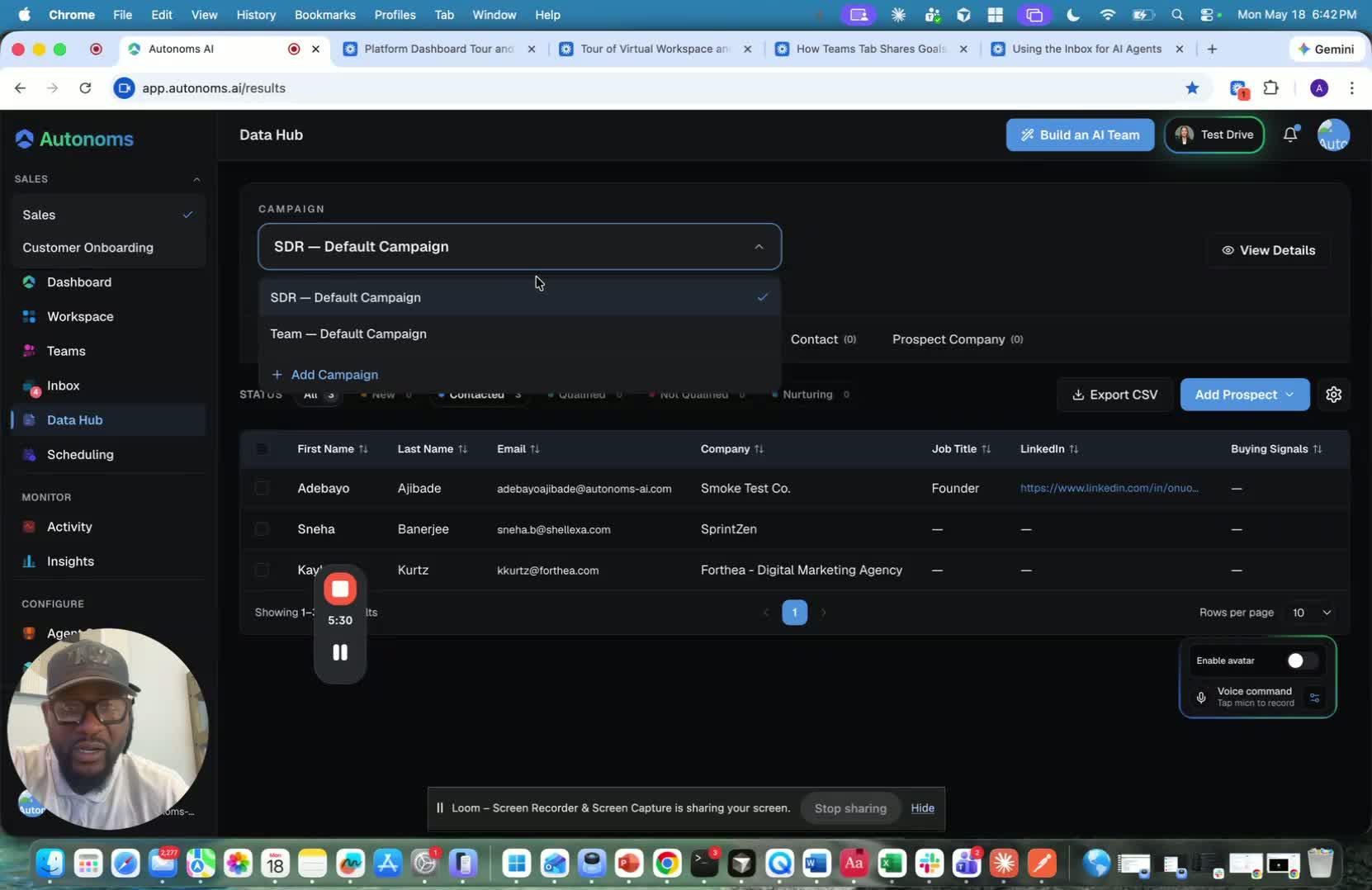Go back to the previous page
This screenshot has width=1372, height=890.
pyautogui.click(x=21, y=88)
